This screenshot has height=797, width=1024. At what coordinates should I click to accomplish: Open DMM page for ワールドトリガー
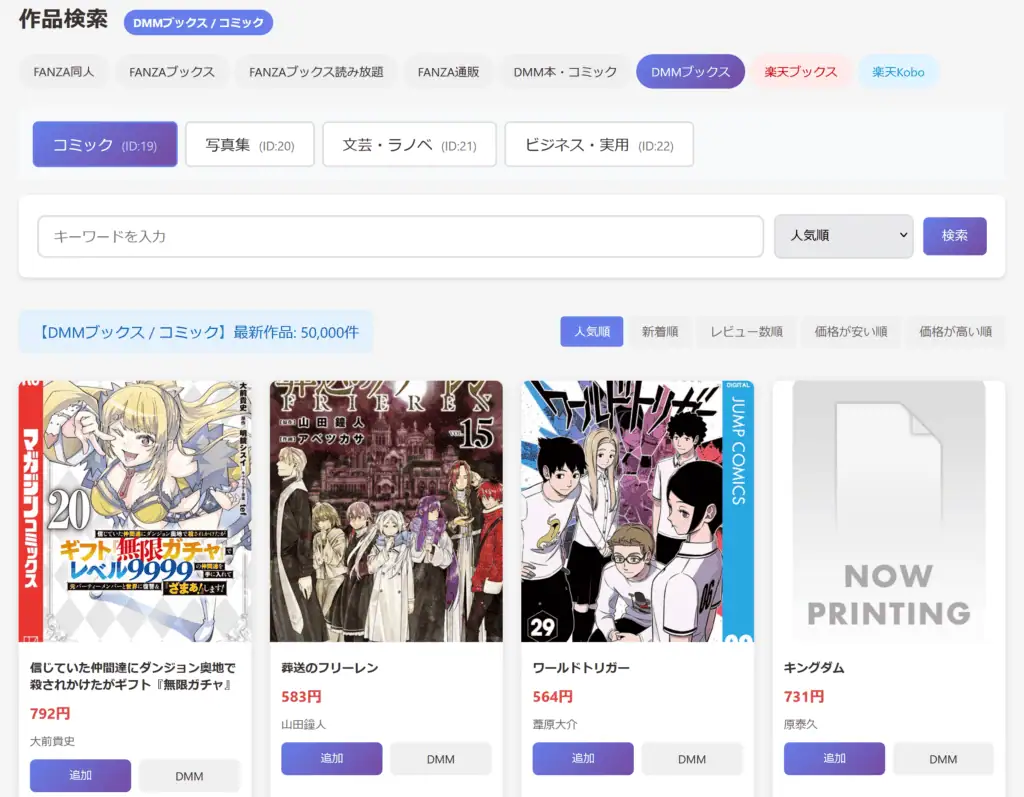coord(692,759)
